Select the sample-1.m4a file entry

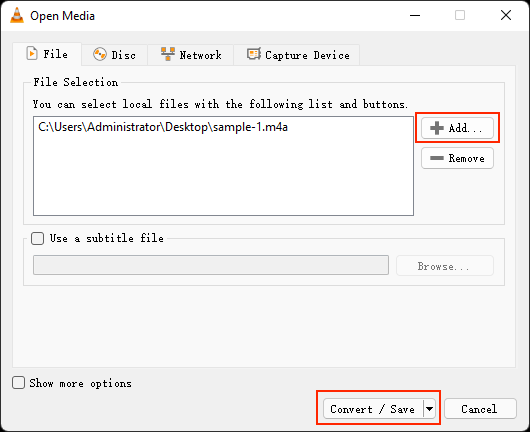(x=163, y=127)
